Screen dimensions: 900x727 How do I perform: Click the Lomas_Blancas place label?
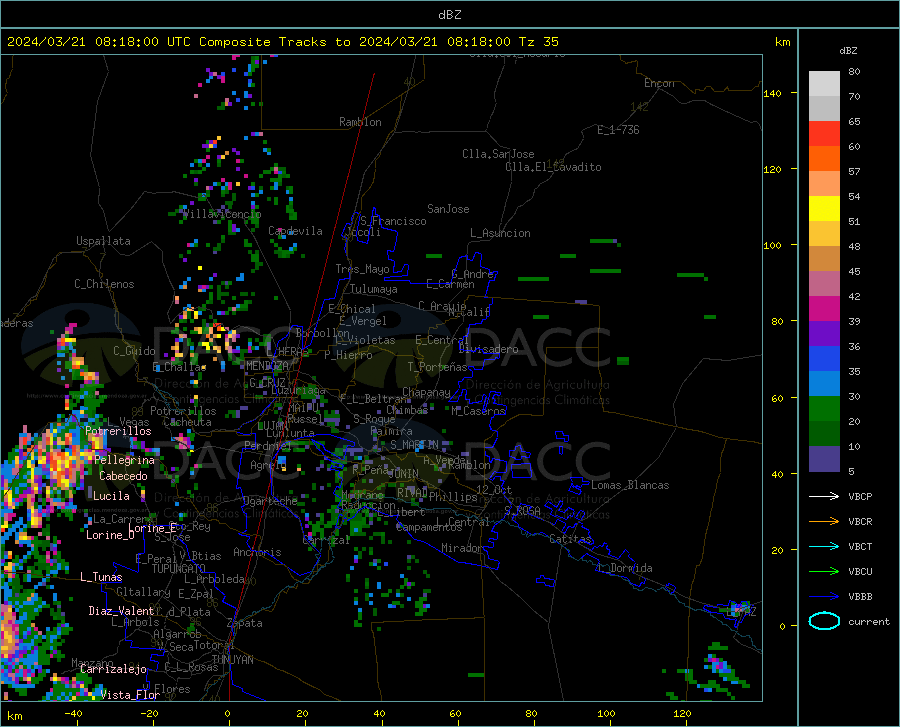click(630, 485)
